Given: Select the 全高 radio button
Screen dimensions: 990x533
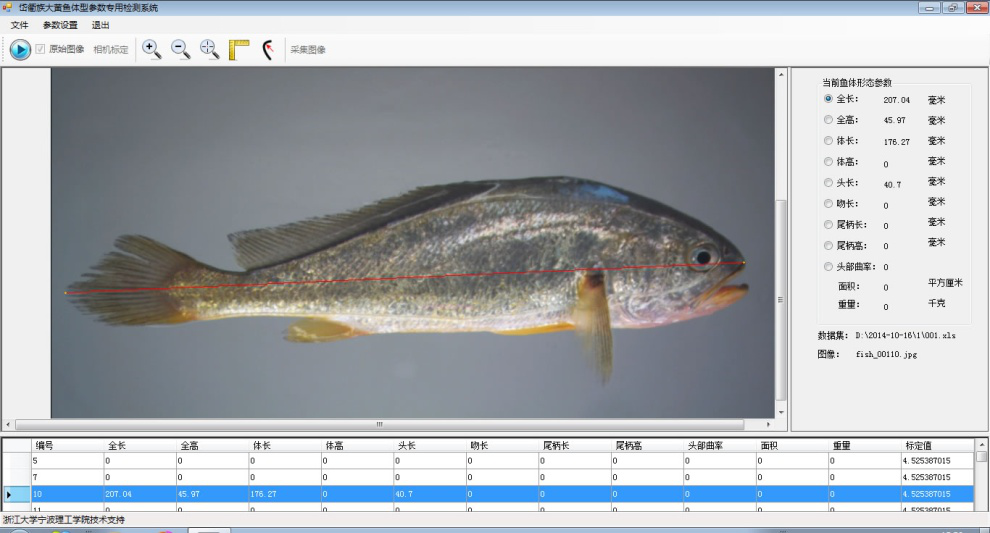Looking at the screenshot, I should [x=828, y=120].
